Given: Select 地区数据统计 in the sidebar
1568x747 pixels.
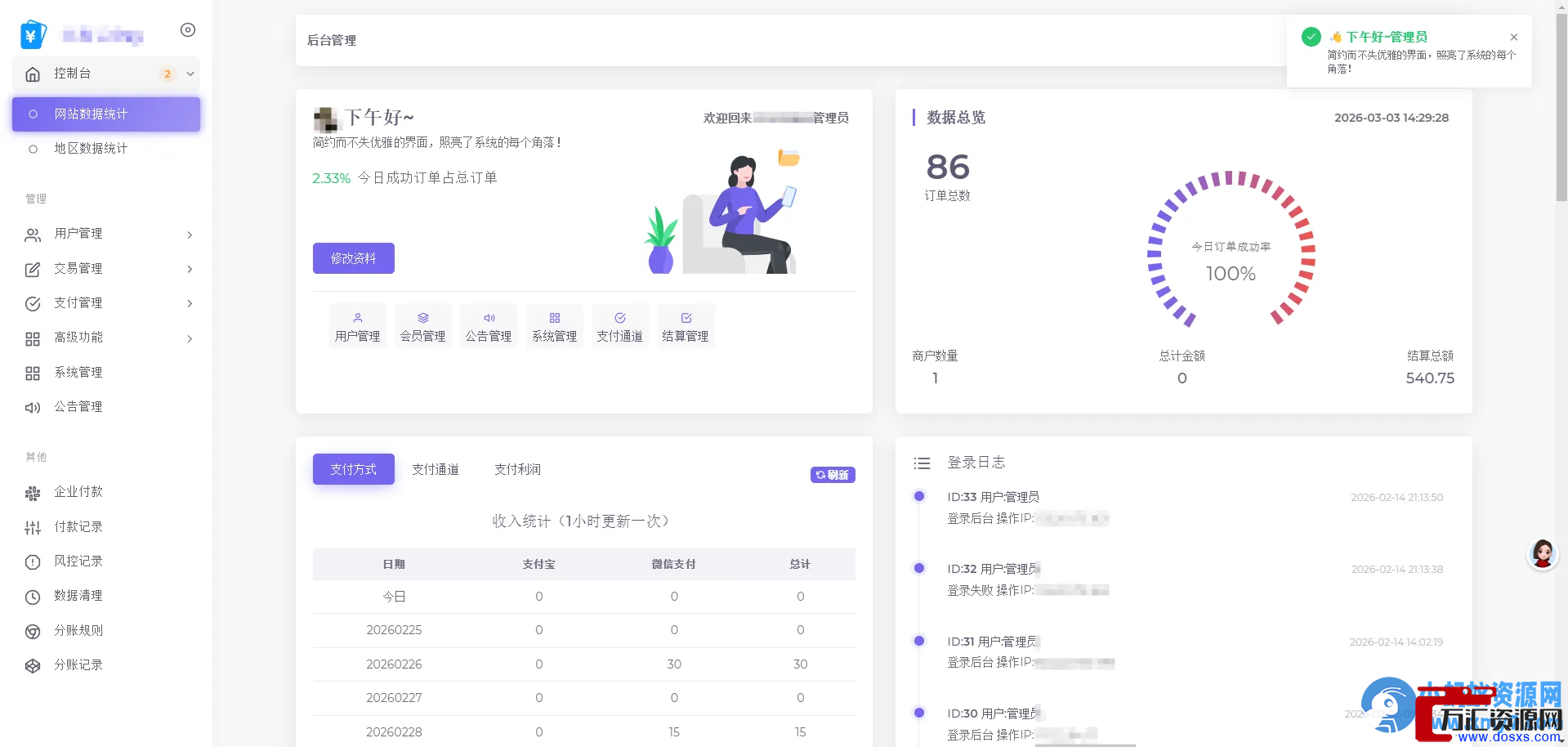Looking at the screenshot, I should pos(91,149).
